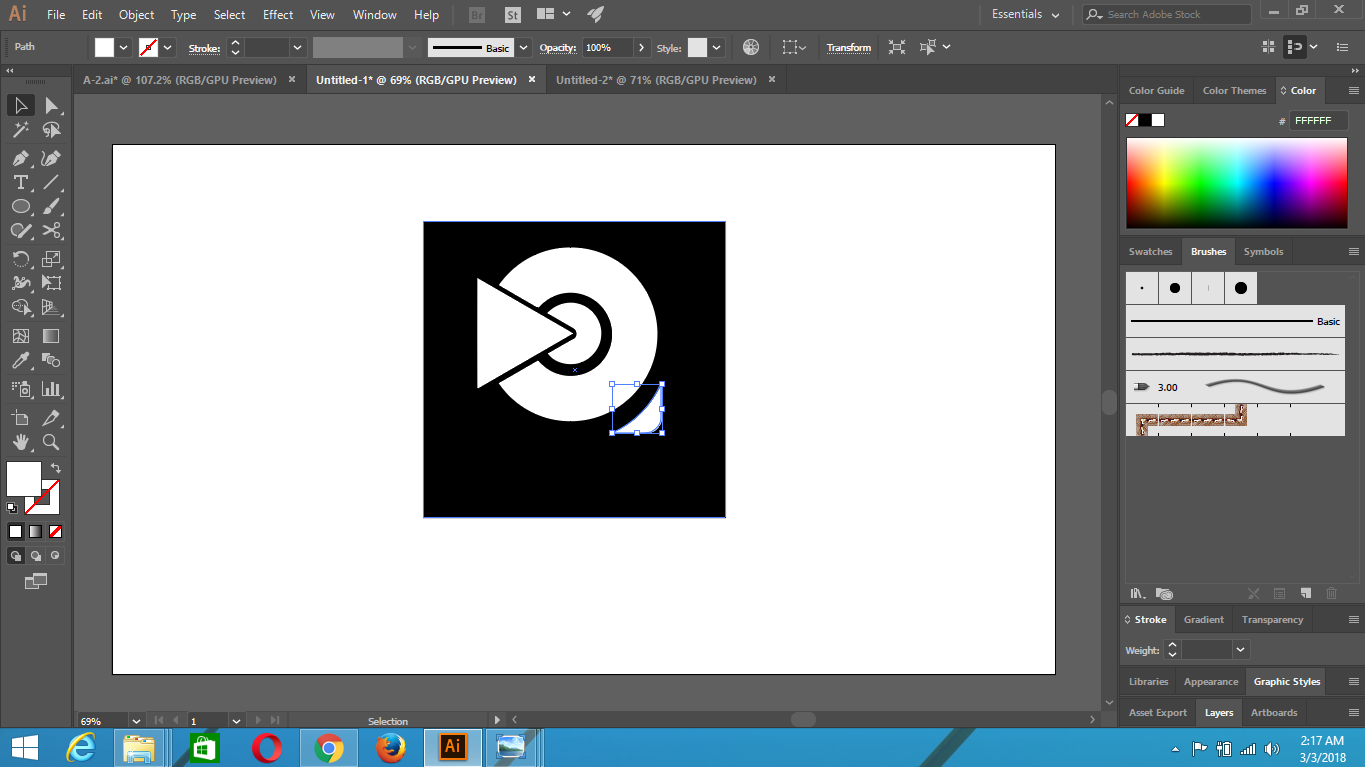Set paint mode to None
1365x767 pixels.
click(56, 532)
